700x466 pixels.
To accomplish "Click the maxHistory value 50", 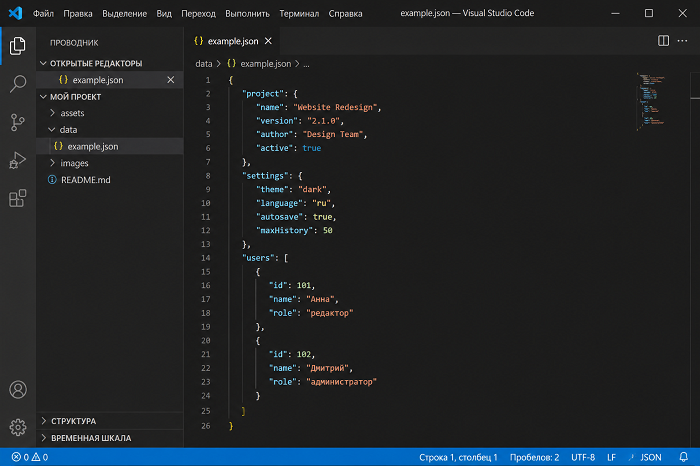I will (x=328, y=230).
